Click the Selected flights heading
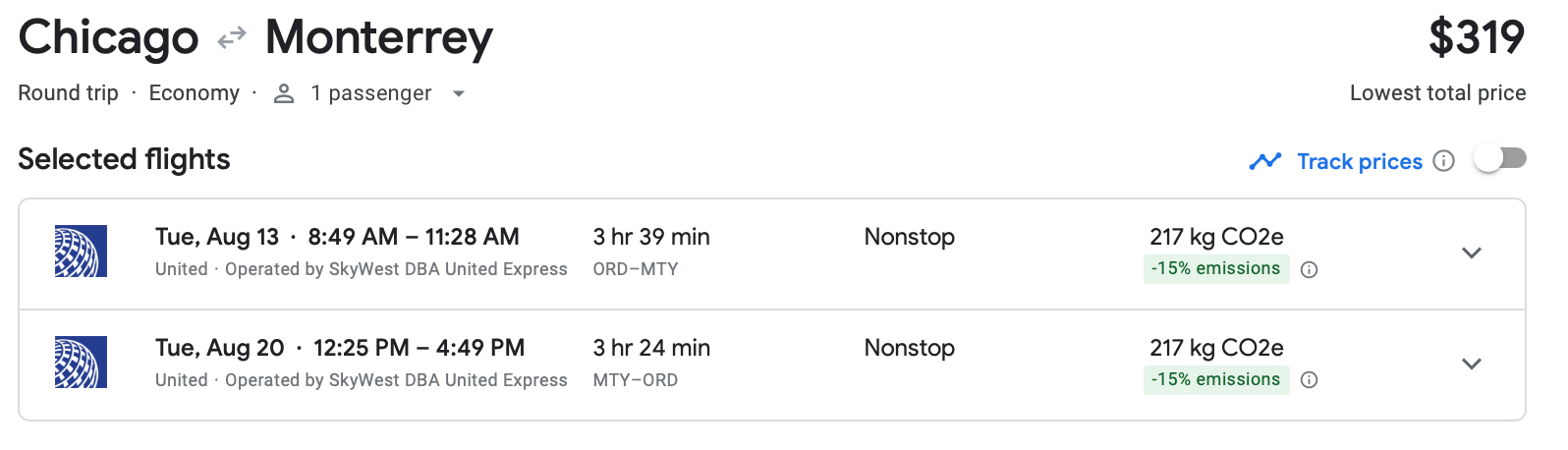 124,159
